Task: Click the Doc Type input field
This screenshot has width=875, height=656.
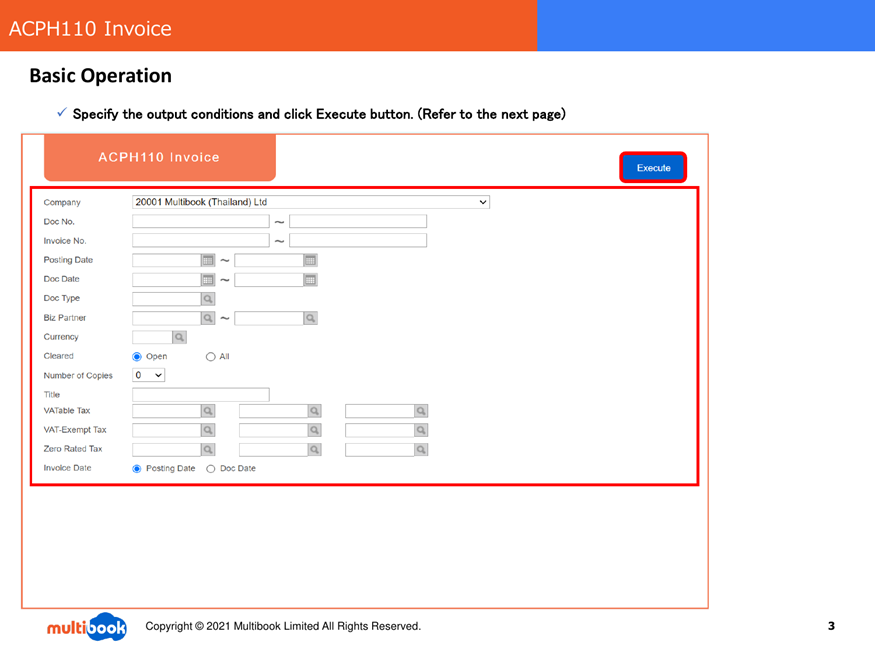Action: 167,299
